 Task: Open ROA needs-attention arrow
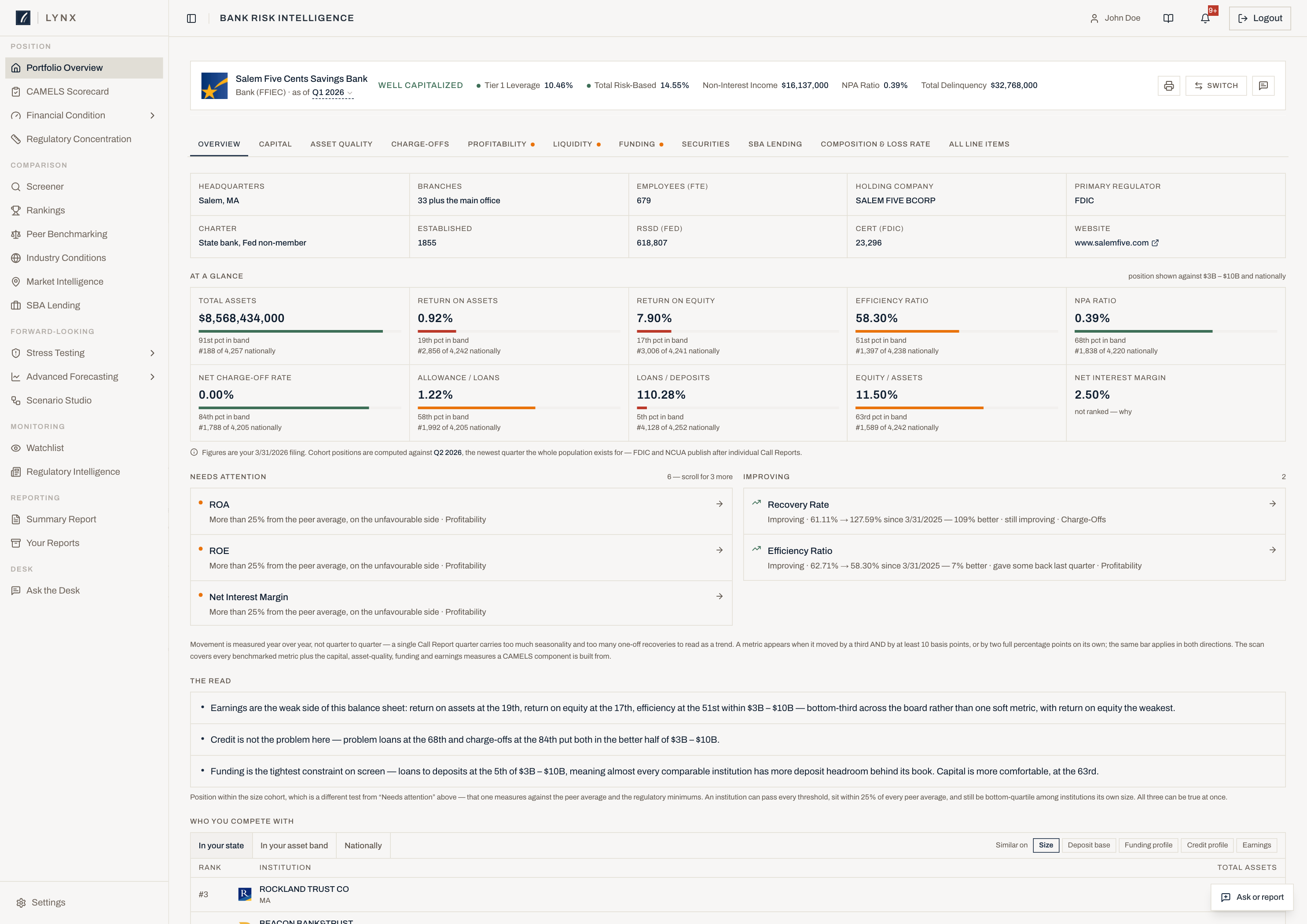click(x=720, y=504)
